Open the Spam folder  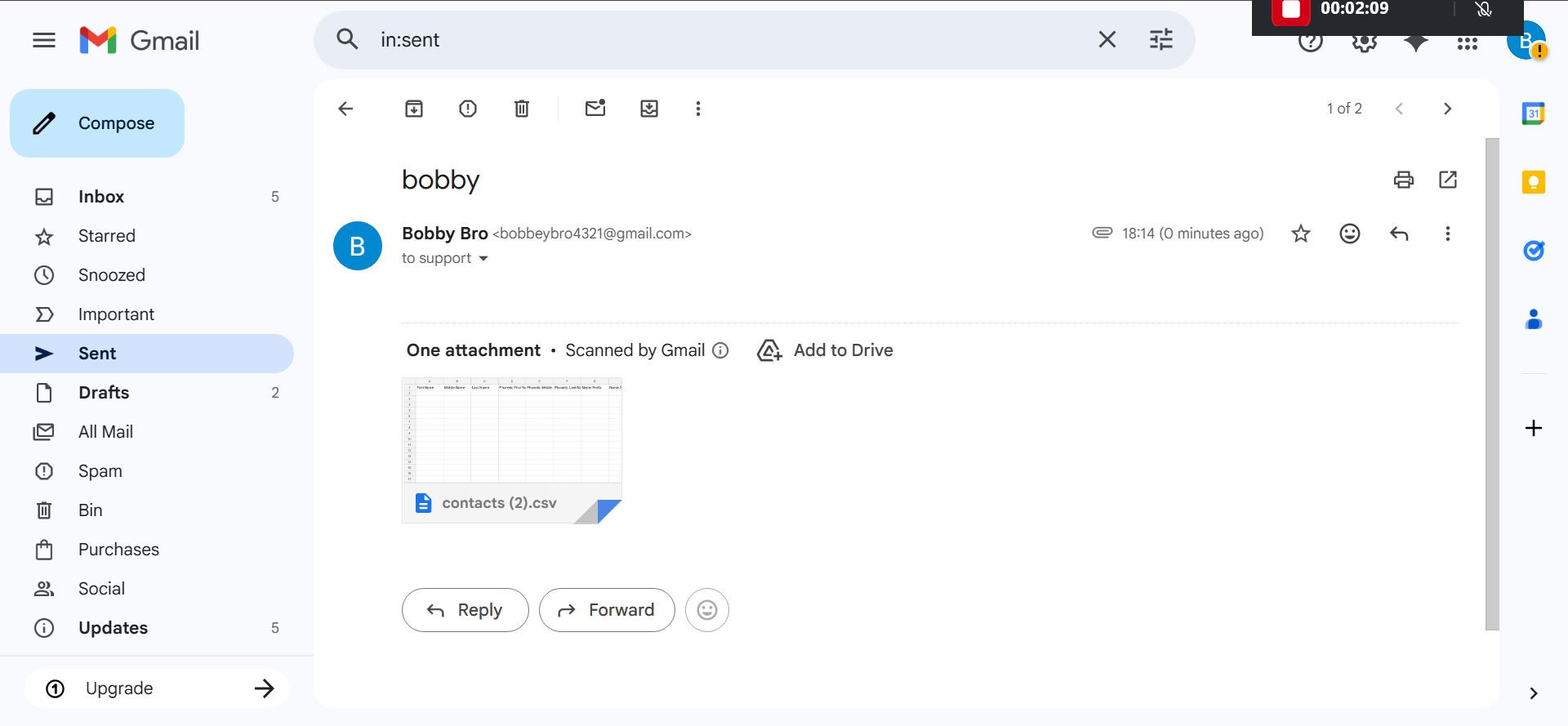(x=147, y=471)
